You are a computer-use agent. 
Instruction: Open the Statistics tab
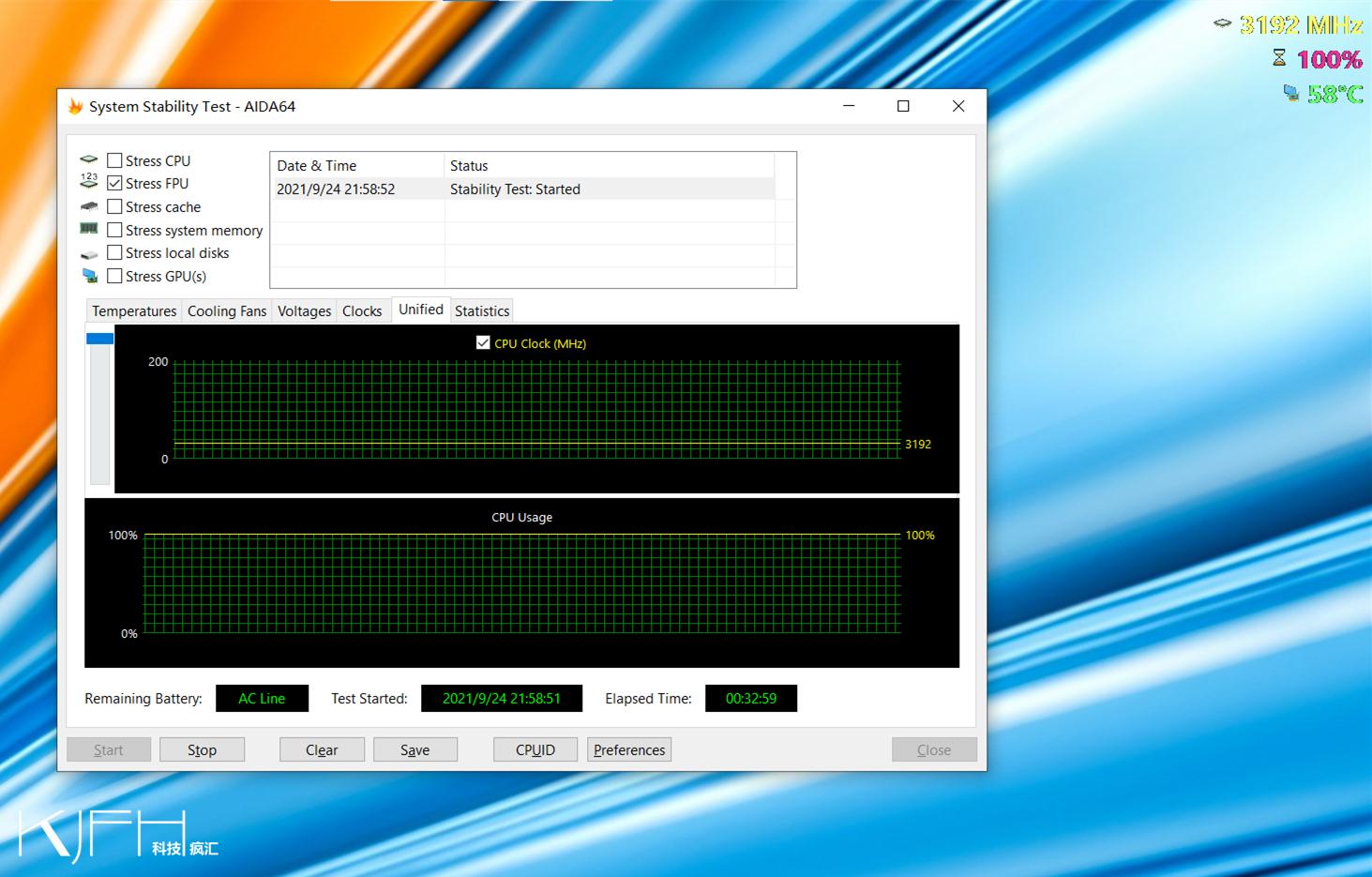[x=481, y=310]
